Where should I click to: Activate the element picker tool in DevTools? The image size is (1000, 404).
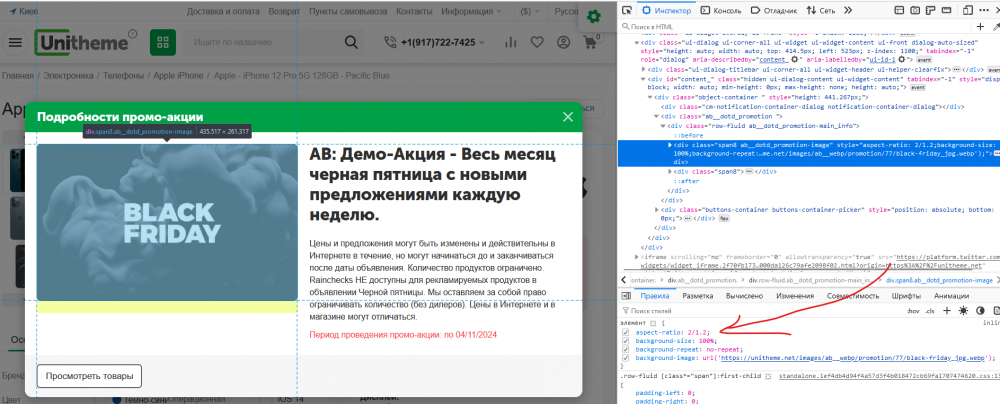click(x=625, y=10)
